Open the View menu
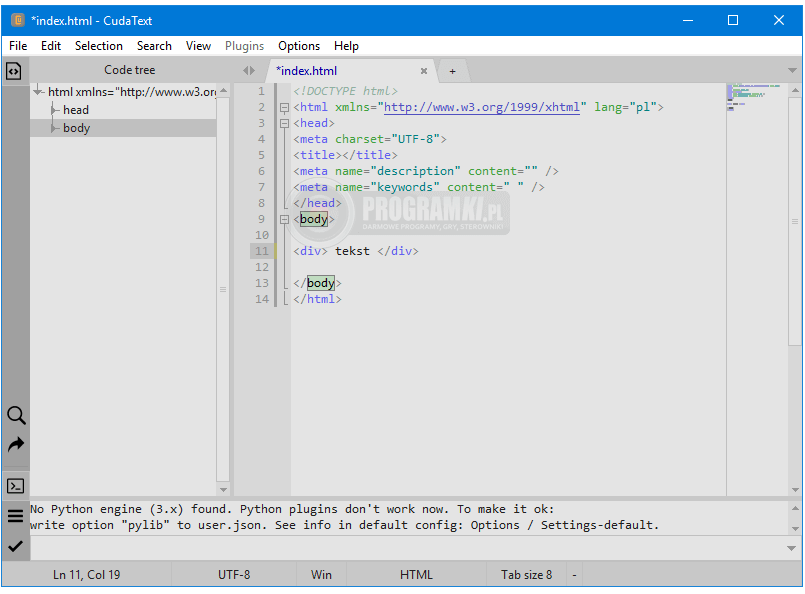 (x=198, y=46)
